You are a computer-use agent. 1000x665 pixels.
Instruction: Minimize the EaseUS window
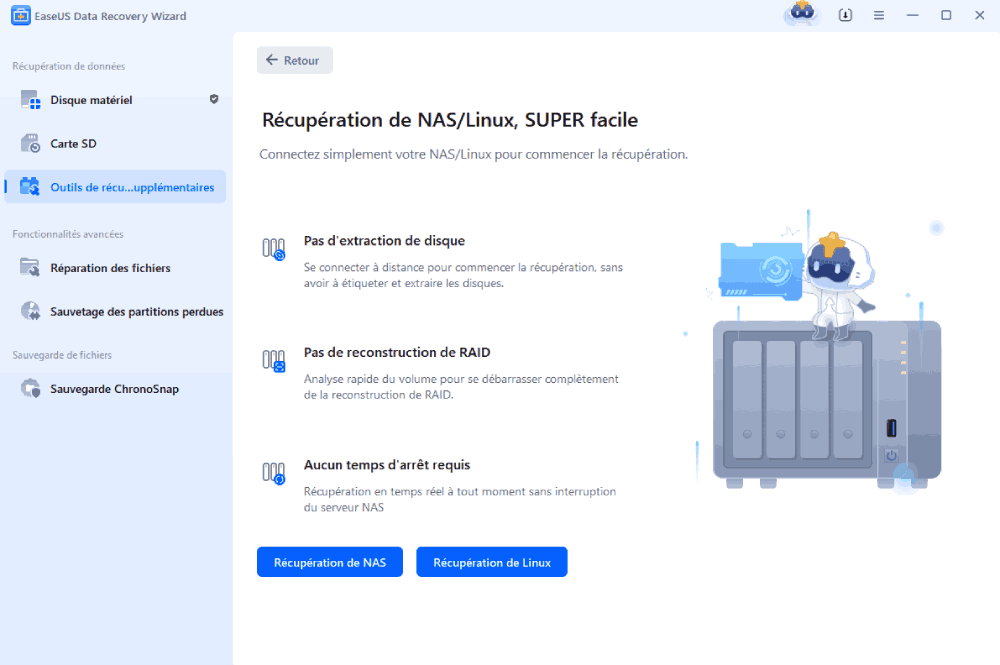pos(913,15)
